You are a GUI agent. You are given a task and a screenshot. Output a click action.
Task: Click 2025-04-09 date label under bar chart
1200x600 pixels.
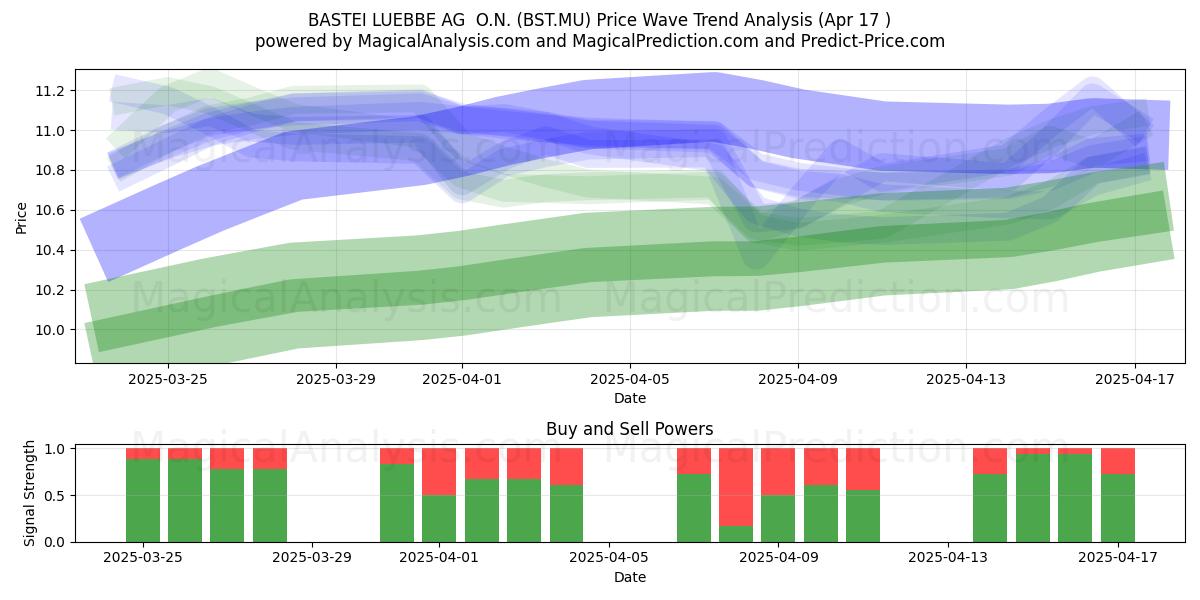(778, 558)
